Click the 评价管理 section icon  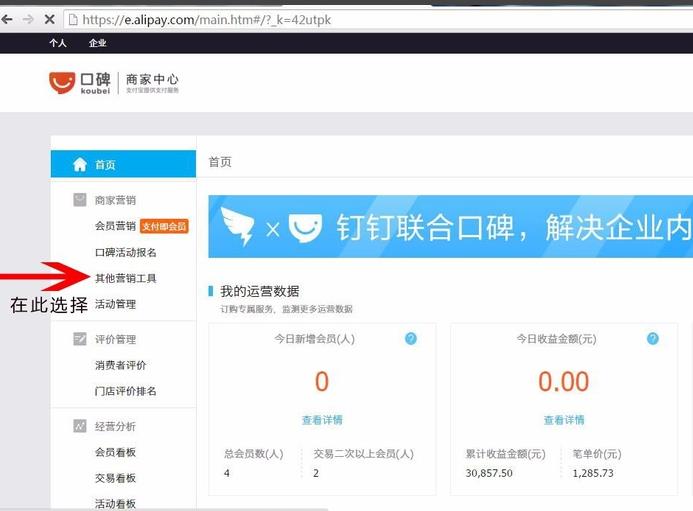(80, 339)
